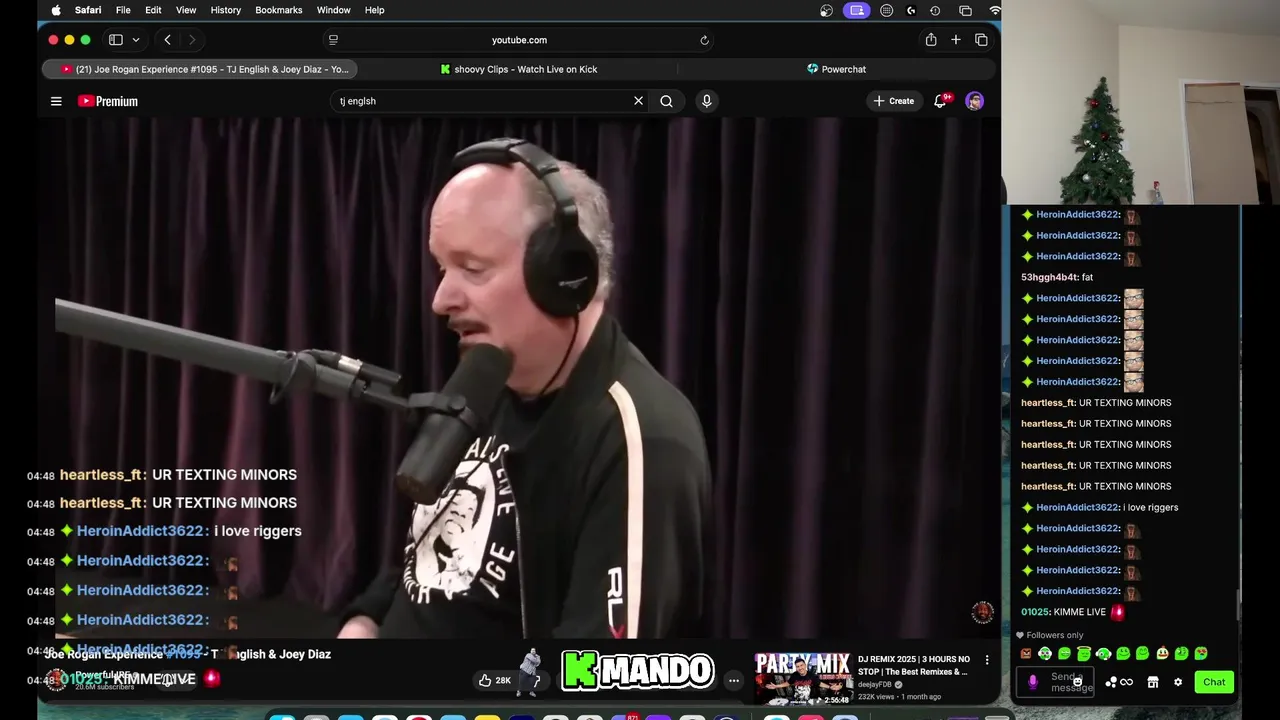
Task: Clear the 'tj english' search text
Action: [638, 101]
